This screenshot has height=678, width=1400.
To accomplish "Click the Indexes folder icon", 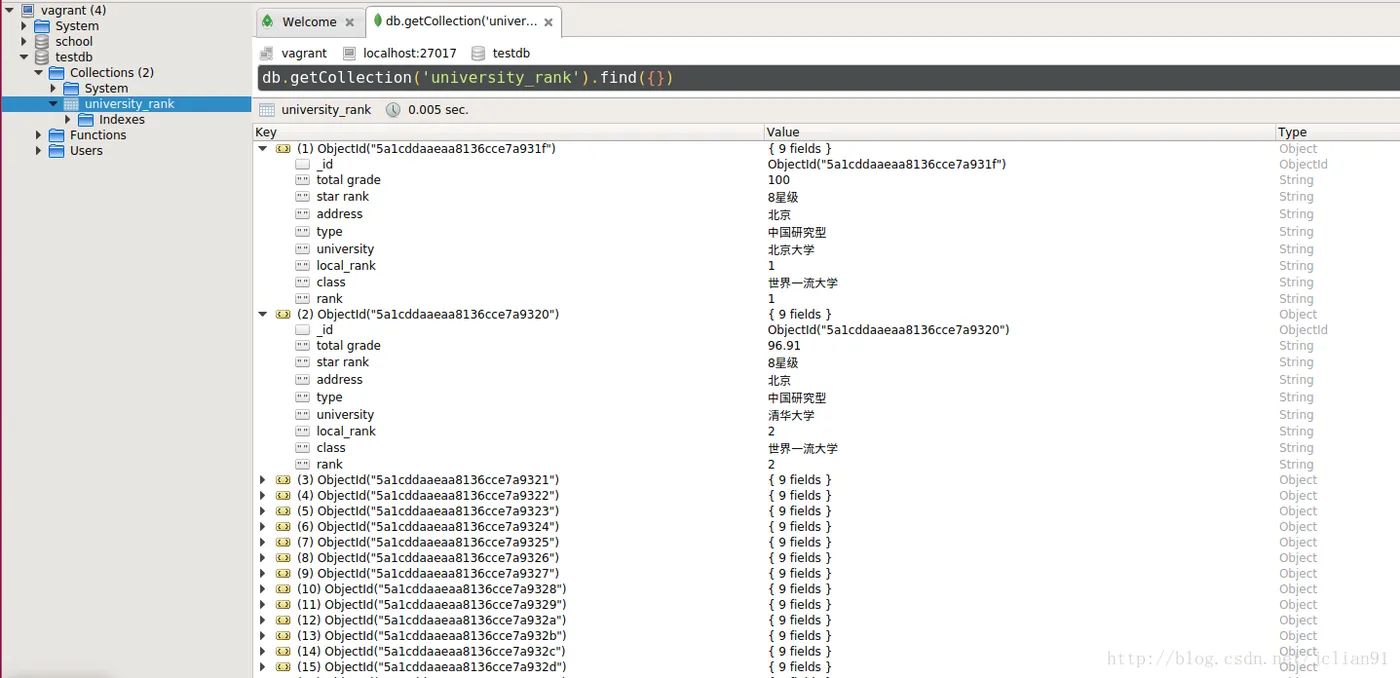I will coord(85,119).
